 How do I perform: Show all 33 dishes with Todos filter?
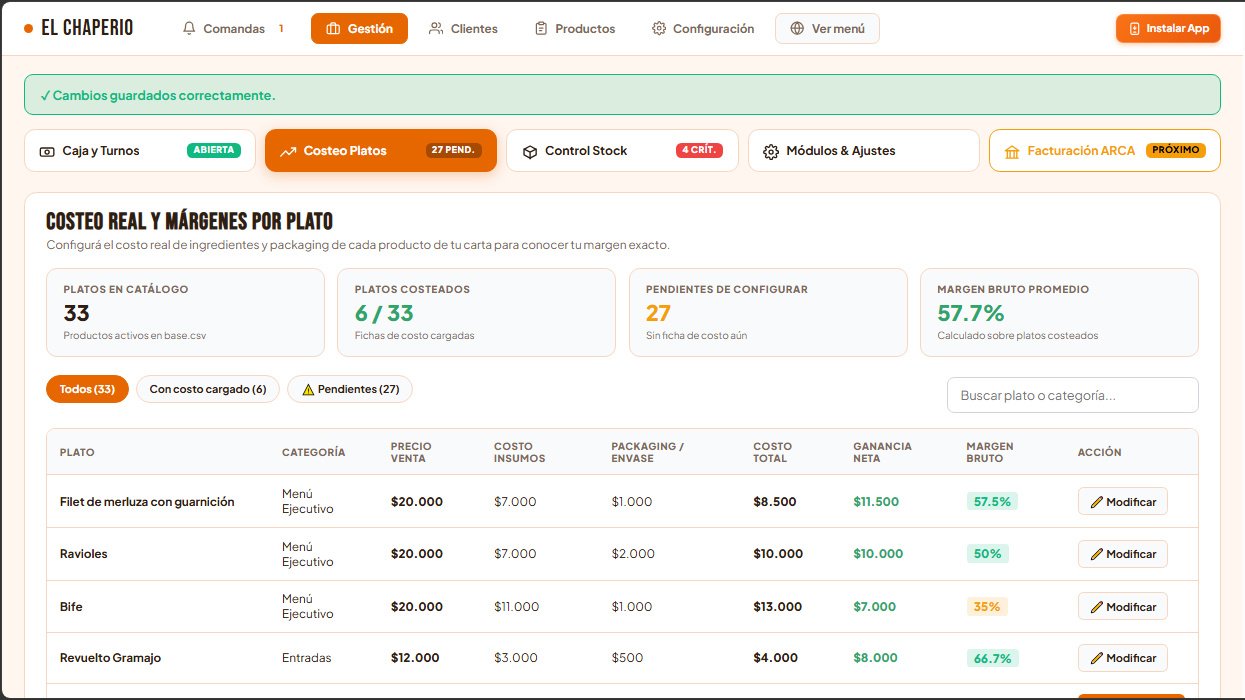[87, 389]
